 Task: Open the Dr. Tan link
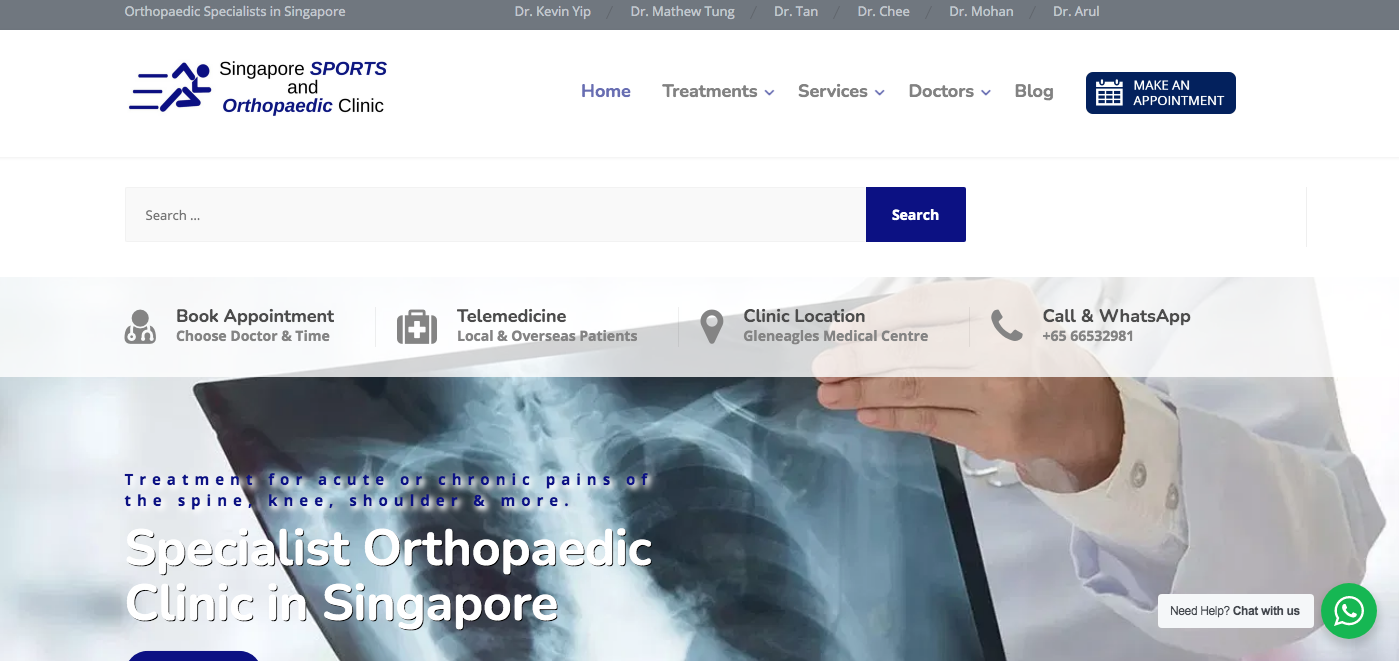[x=796, y=12]
